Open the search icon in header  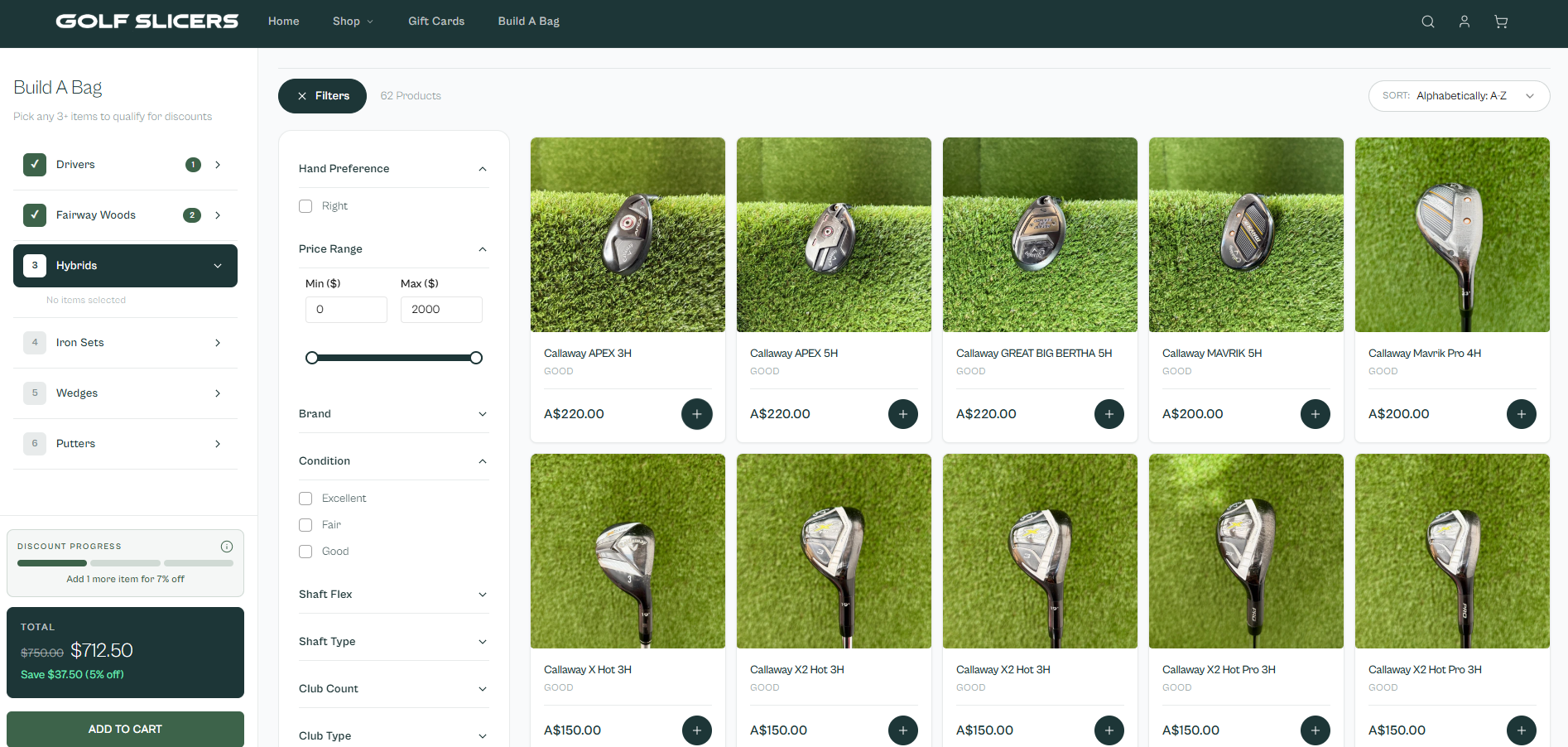1428,22
